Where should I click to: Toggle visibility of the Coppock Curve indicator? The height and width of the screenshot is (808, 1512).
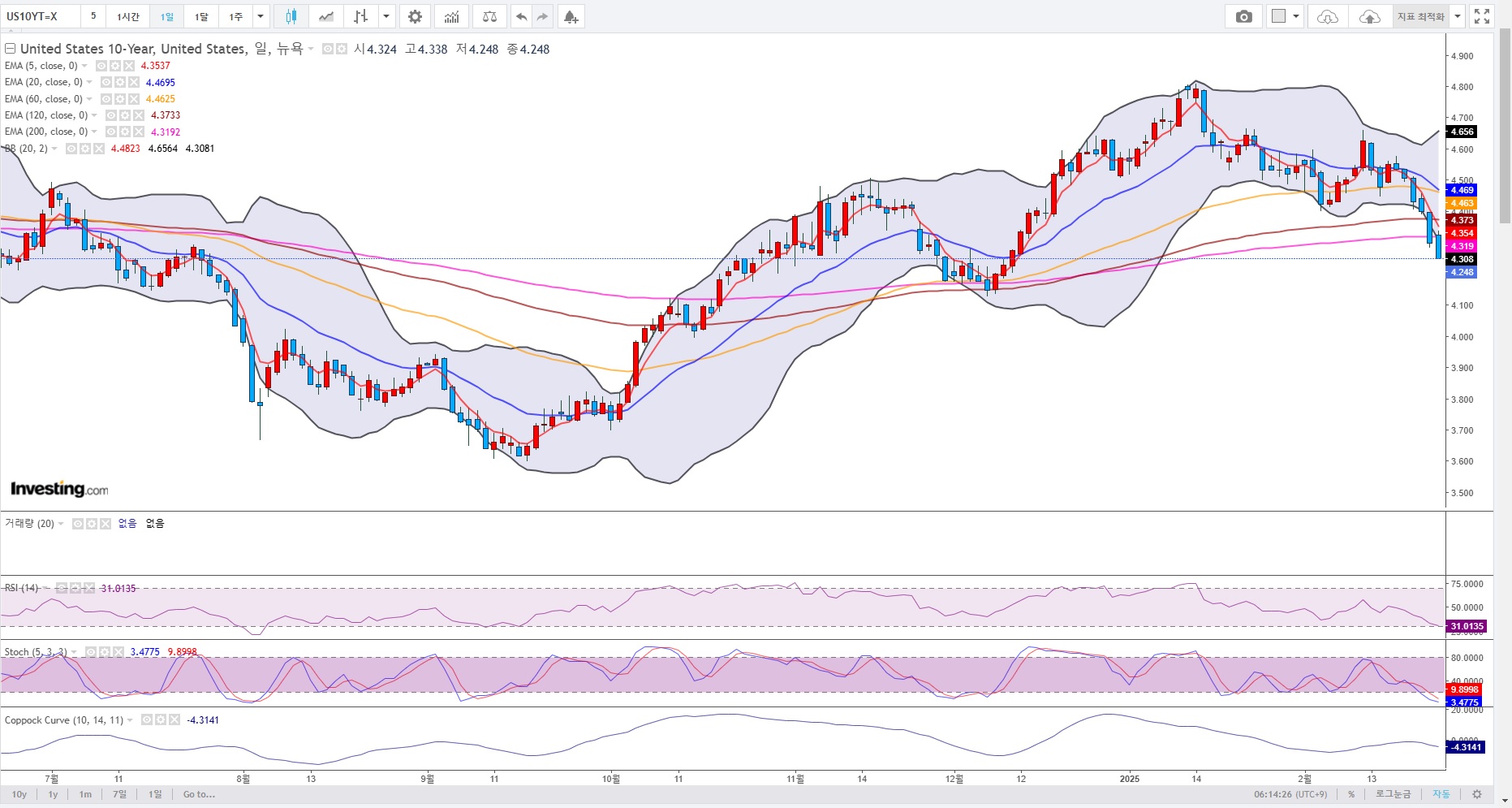147,720
